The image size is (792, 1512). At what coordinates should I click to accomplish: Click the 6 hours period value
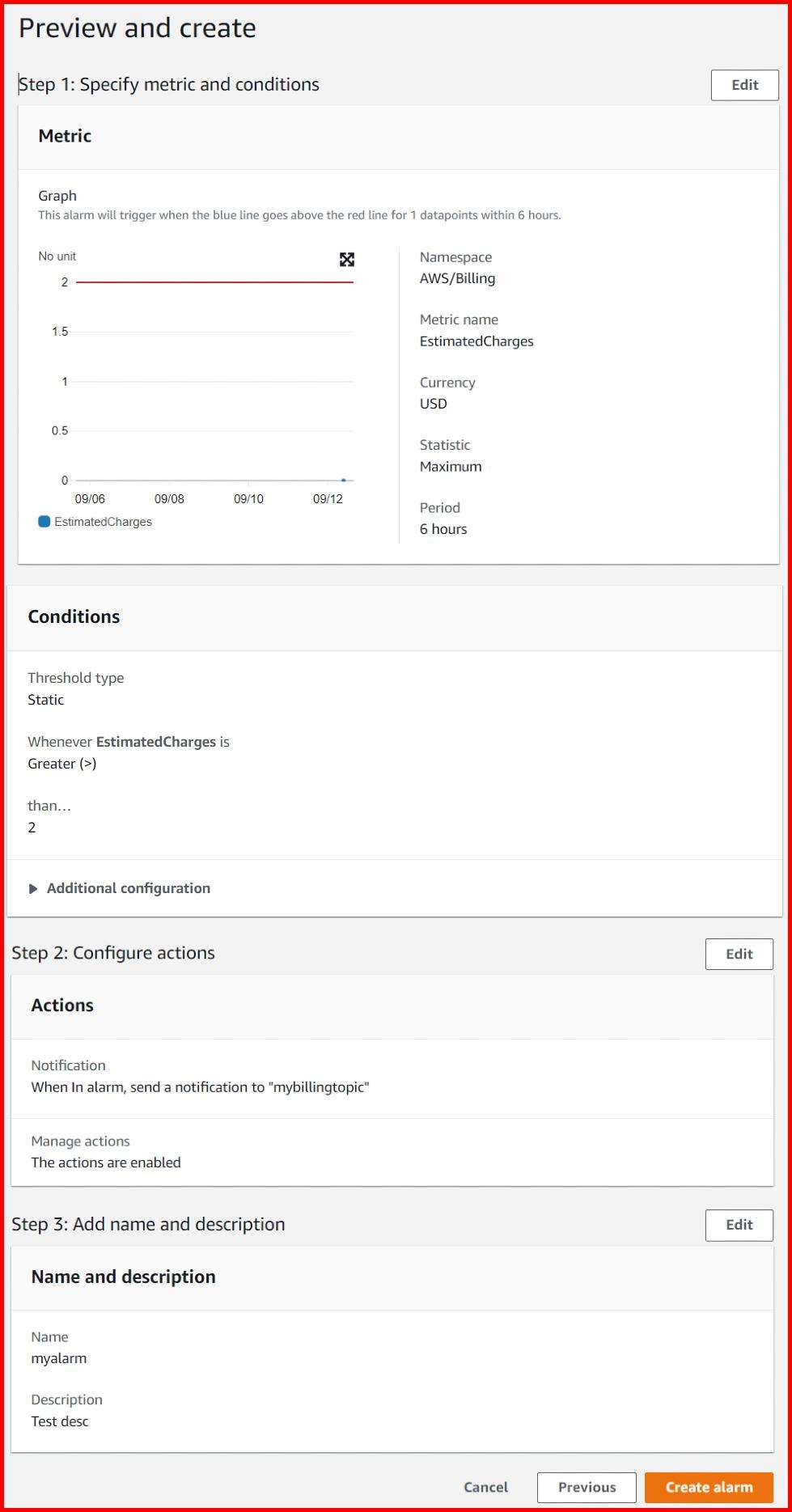pyautogui.click(x=443, y=529)
